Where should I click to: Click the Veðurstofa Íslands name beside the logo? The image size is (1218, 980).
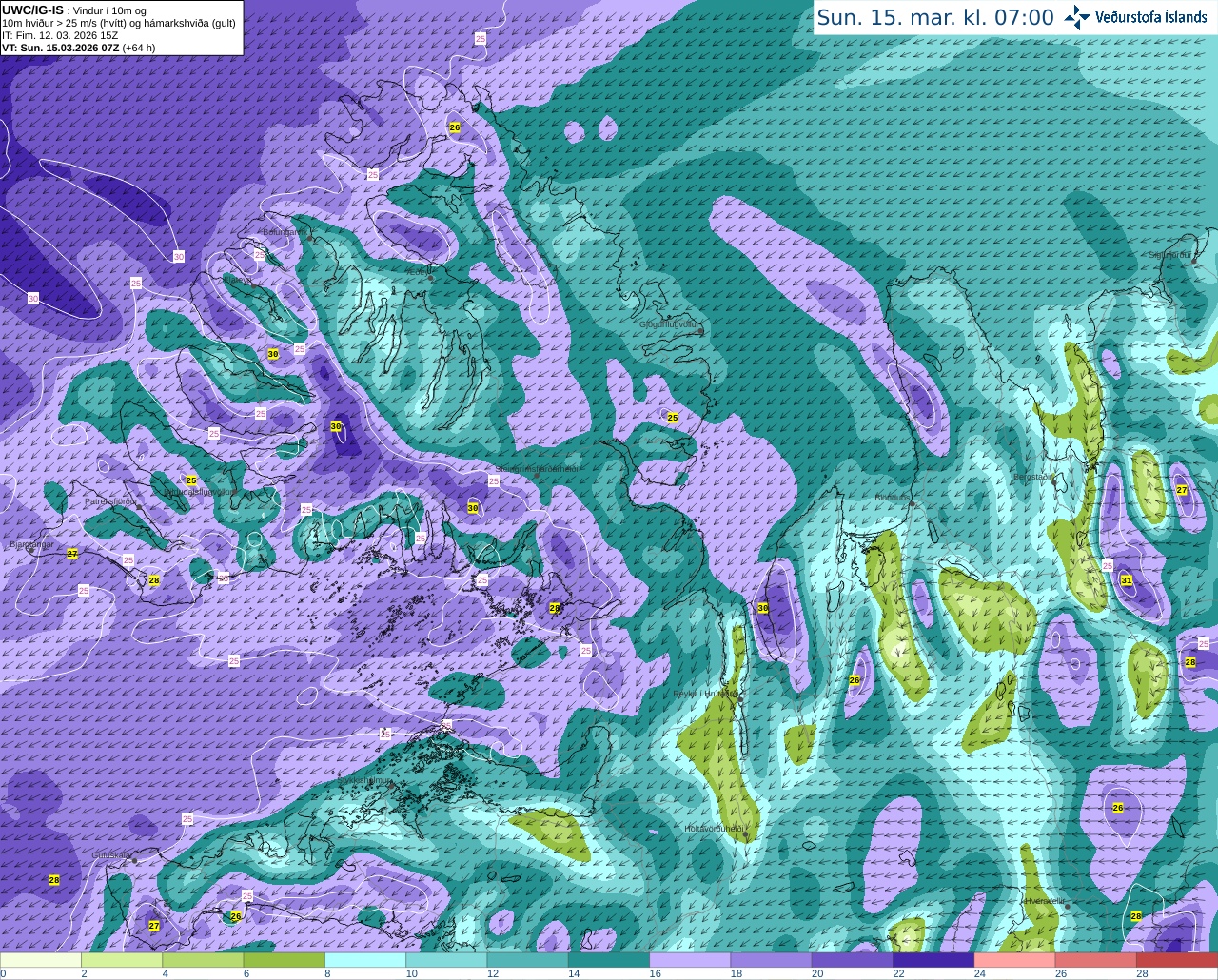coord(1150,17)
